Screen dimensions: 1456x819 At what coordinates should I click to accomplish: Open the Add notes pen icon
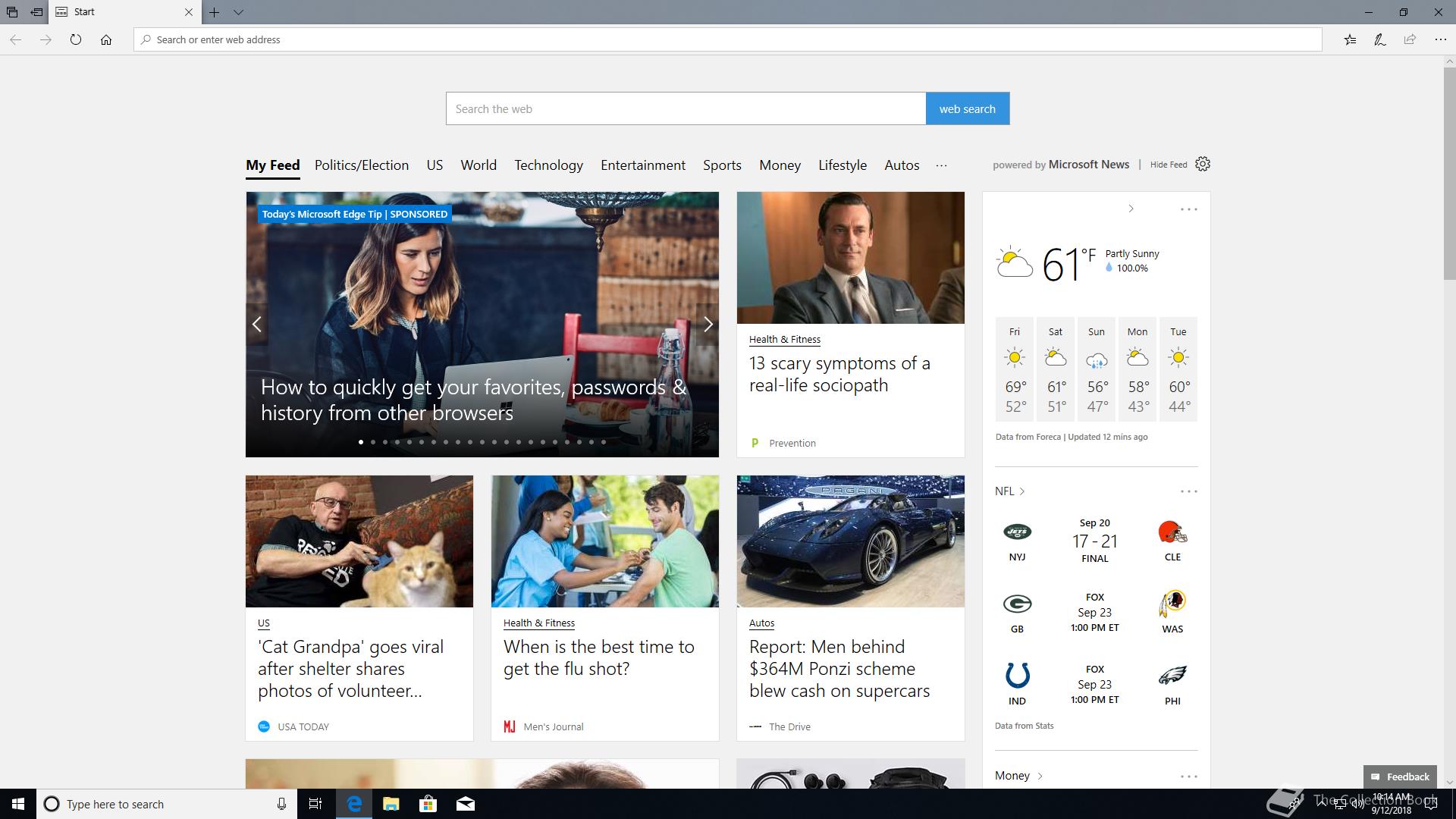click(1380, 39)
